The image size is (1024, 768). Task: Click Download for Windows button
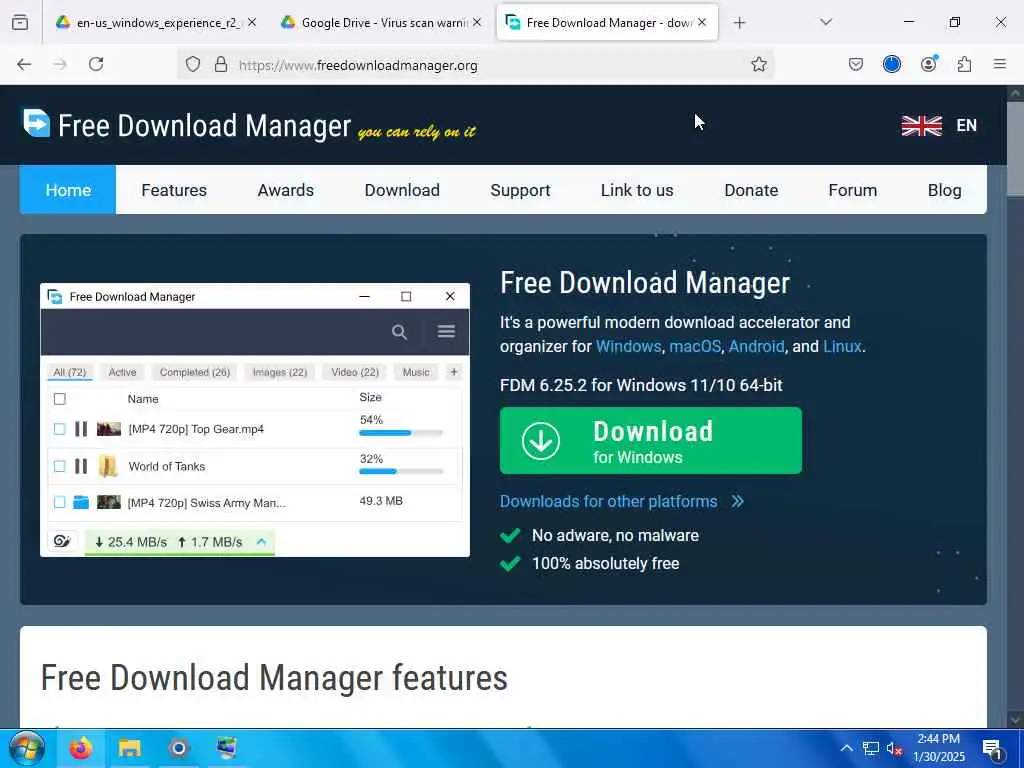[650, 440]
